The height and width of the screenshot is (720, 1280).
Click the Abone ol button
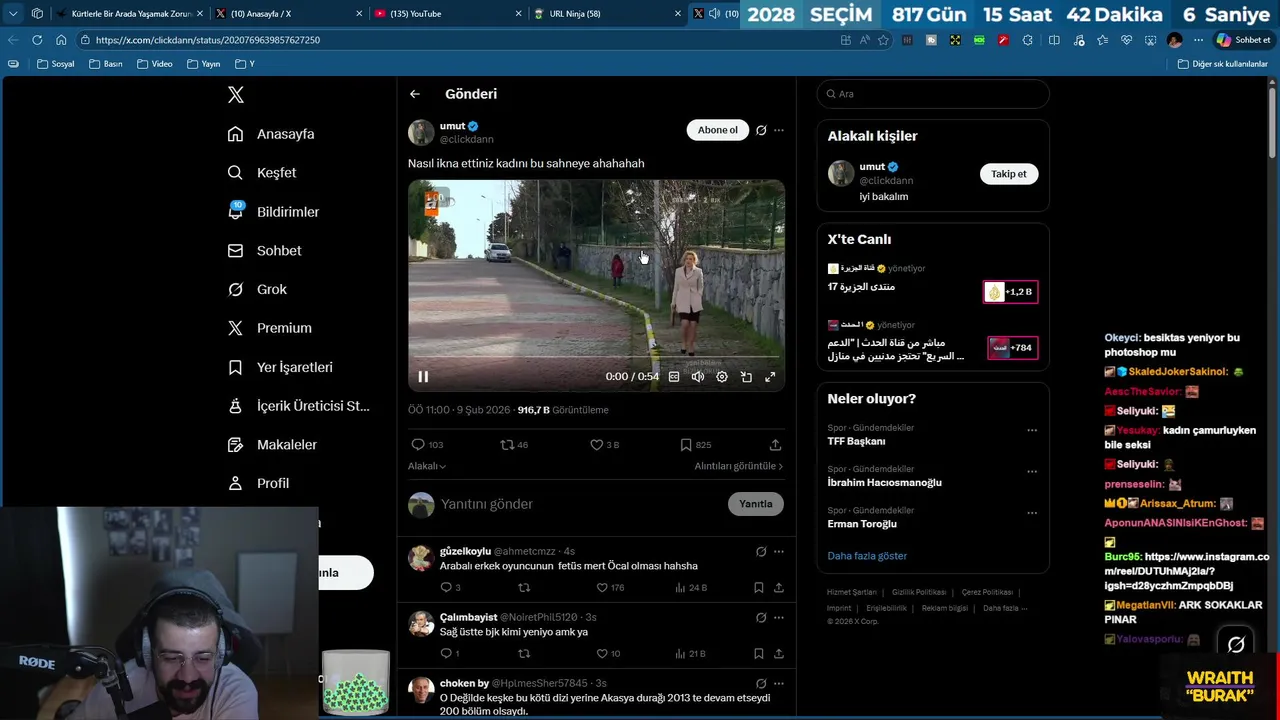pos(717,130)
